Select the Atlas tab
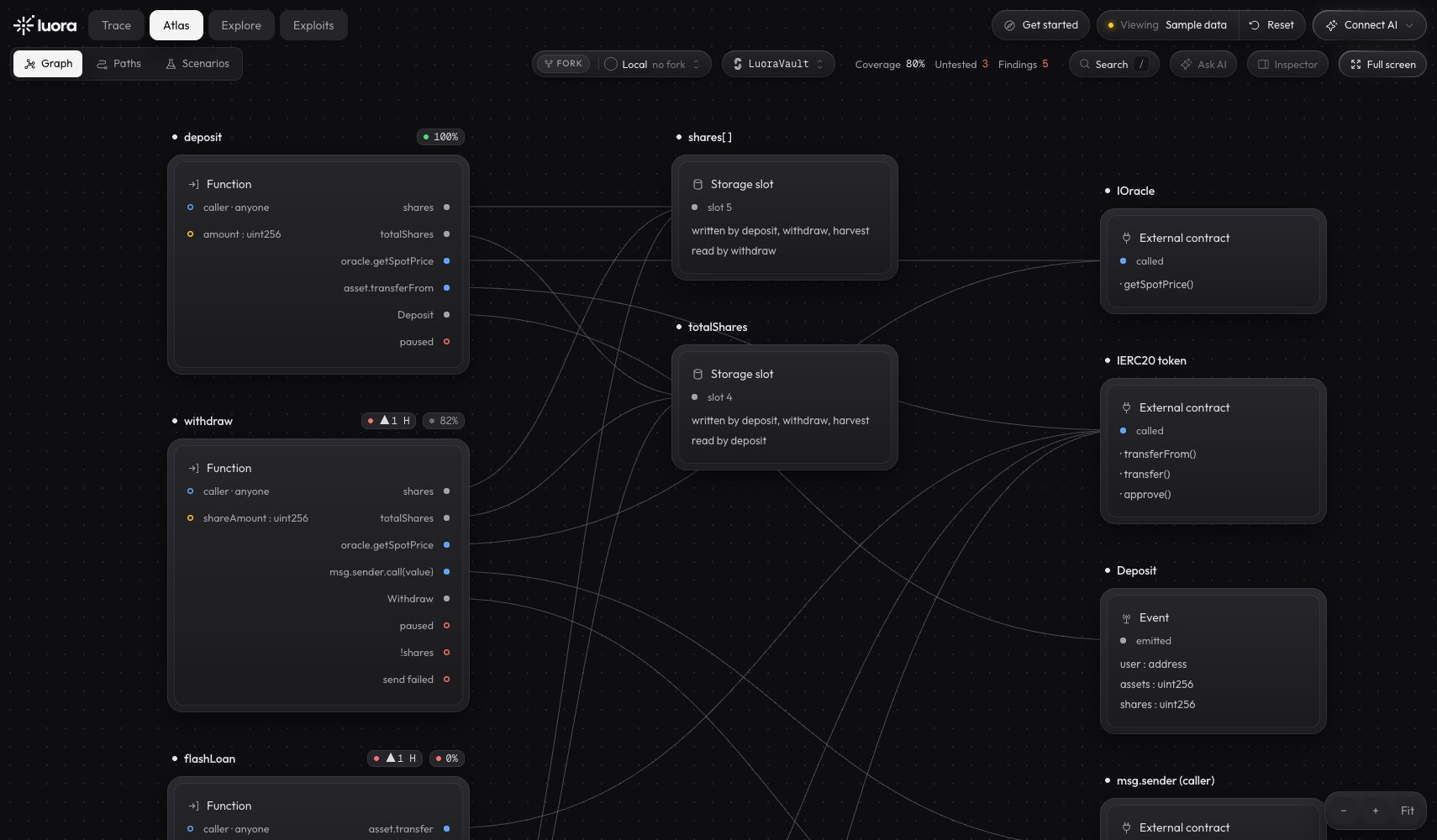Image resolution: width=1437 pixels, height=840 pixels. [176, 25]
